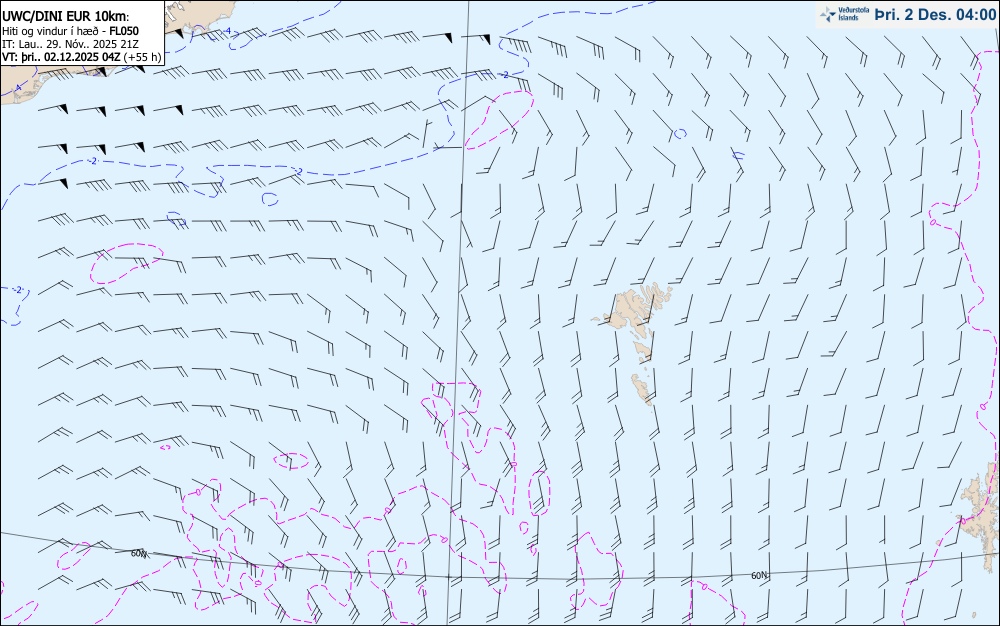Click the 'UWC/DINI EUR 10km' title
Image resolution: width=1000 pixels, height=626 pixels.
(66, 17)
